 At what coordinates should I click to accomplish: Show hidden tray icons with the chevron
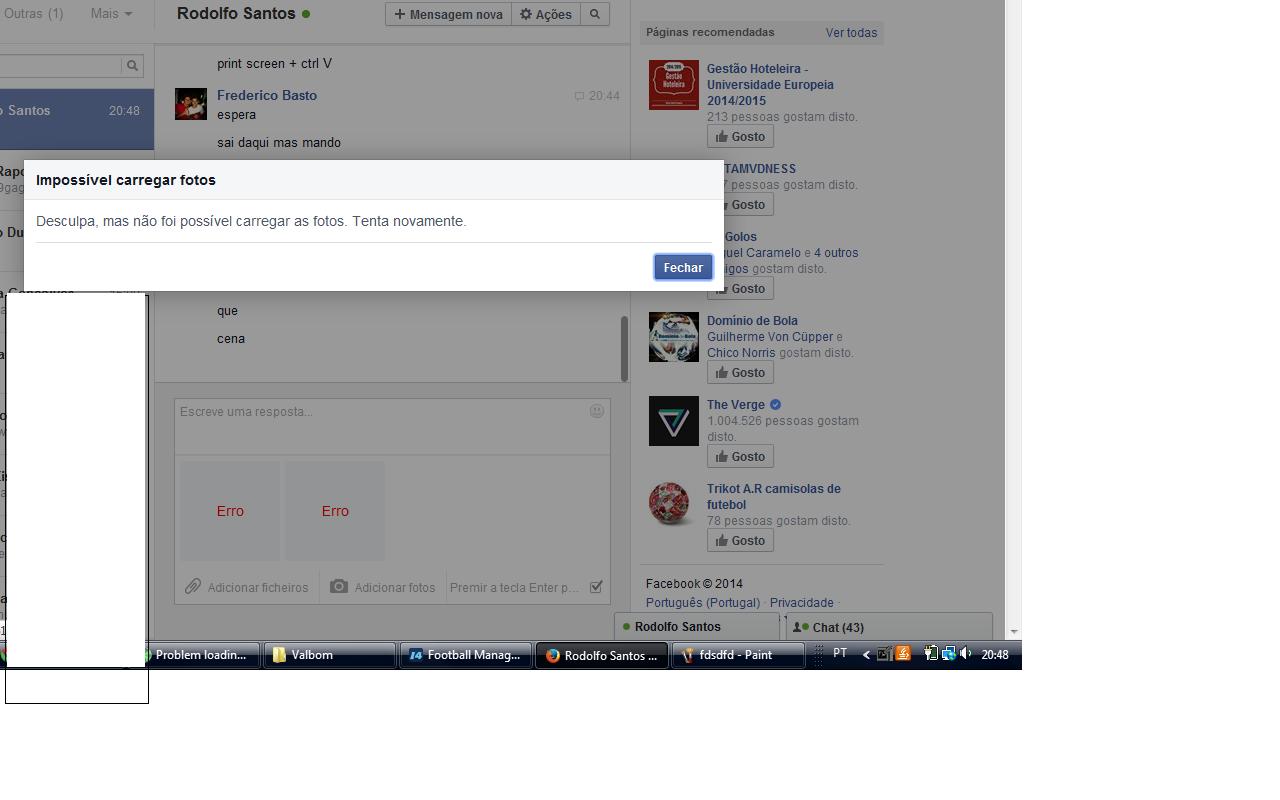click(866, 654)
